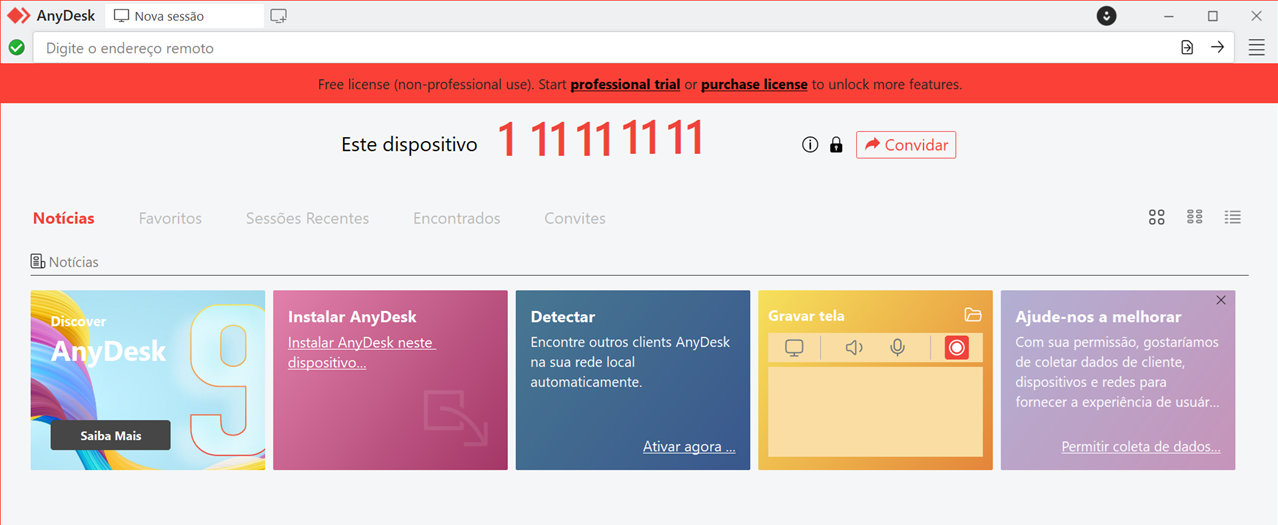Viewport: 1278px width, 525px height.
Task: Click the connect arrow icon
Action: 1217,48
